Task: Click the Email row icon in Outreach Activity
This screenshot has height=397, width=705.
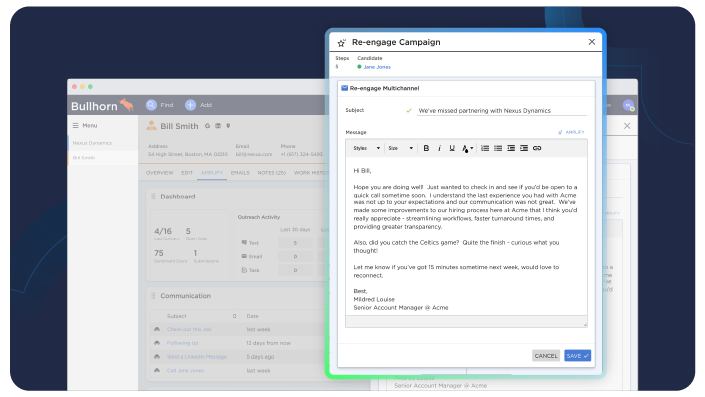Action: (x=244, y=256)
